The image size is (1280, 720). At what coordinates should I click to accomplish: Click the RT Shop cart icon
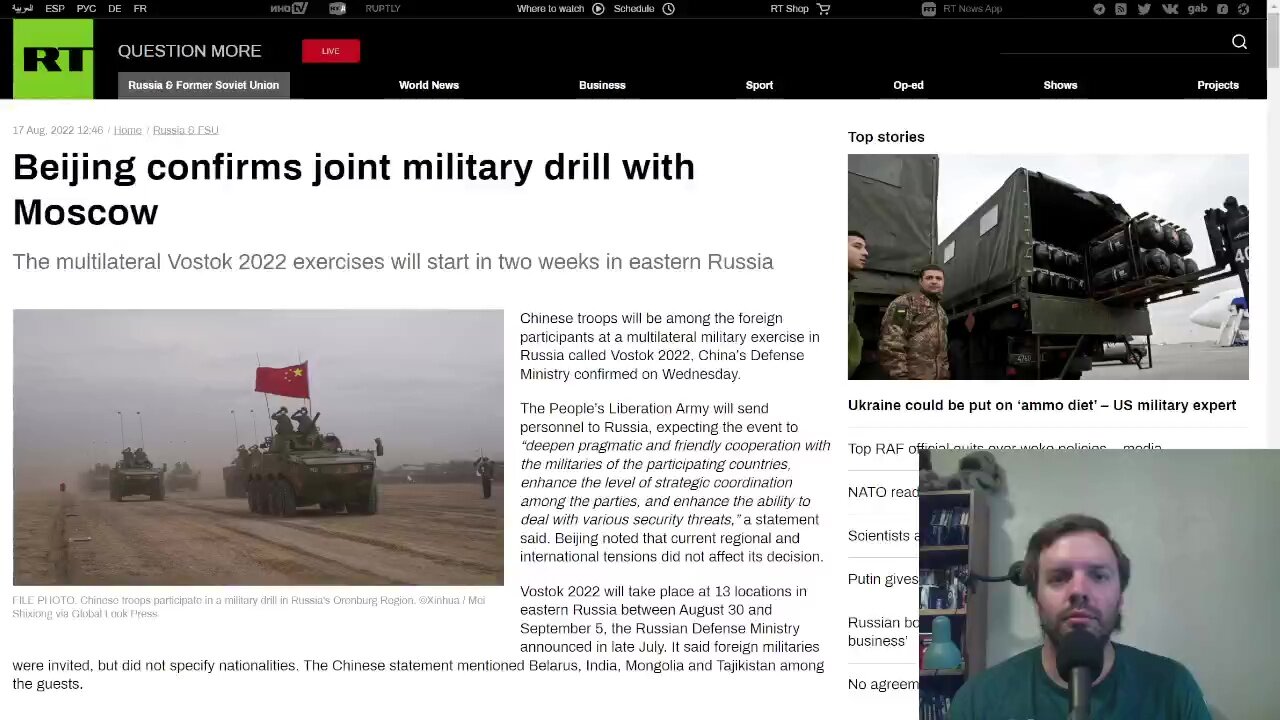point(824,9)
